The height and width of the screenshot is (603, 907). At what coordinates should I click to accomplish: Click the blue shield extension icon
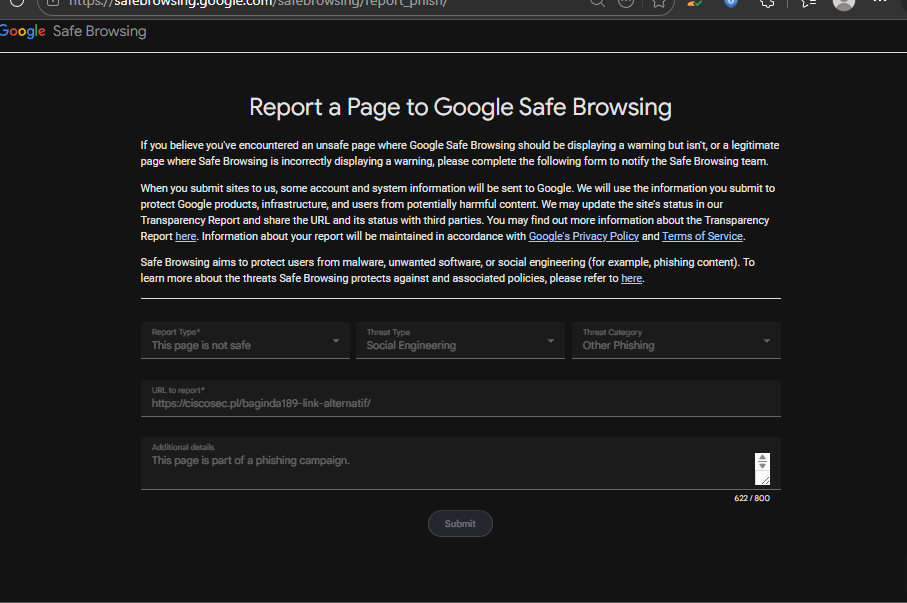(731, 3)
